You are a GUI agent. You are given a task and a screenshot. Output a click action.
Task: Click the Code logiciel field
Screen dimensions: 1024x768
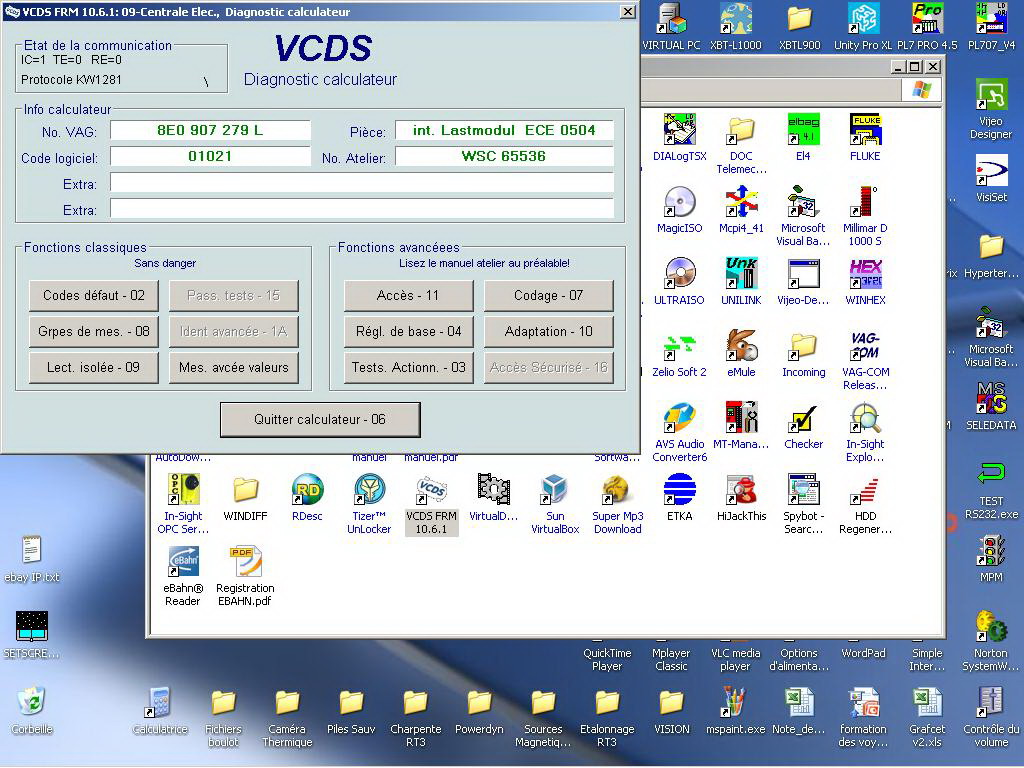210,156
